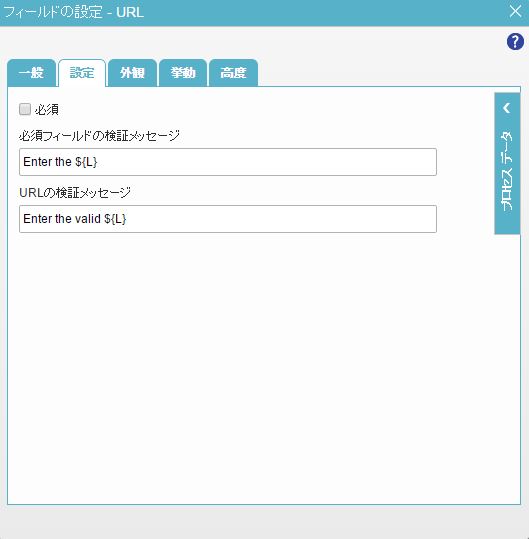The image size is (529, 539).
Task: Click the Enter the ${L} text
Action: tap(60, 162)
